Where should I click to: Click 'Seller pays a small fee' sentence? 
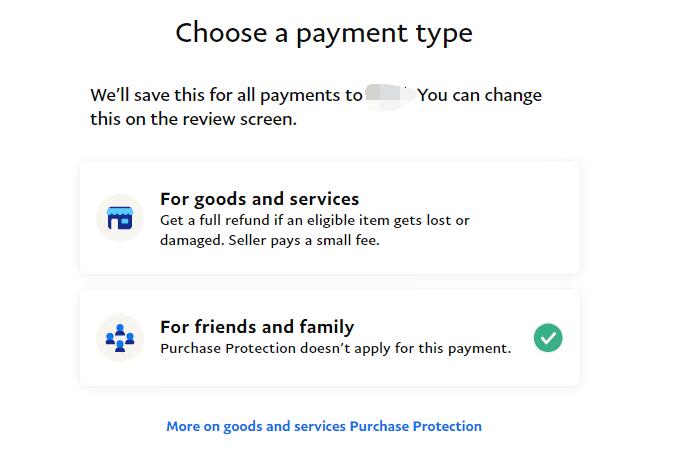[x=304, y=240]
